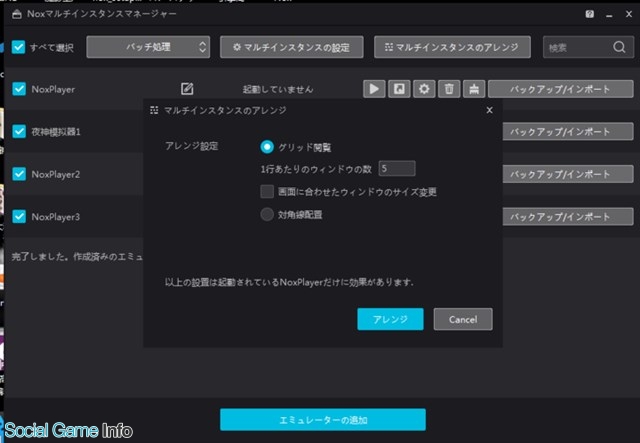Viewport: 640px width, 443px height.
Task: Open the gear settings for NoxPlayer row
Action: tap(424, 89)
